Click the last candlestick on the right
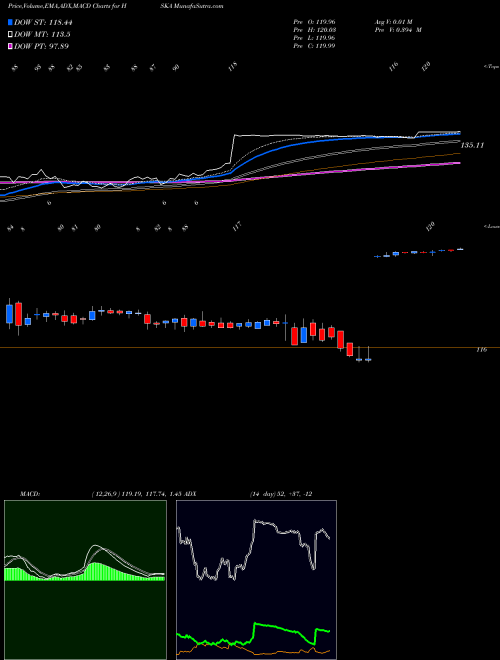Viewport: 500px width, 660px height. 460,249
